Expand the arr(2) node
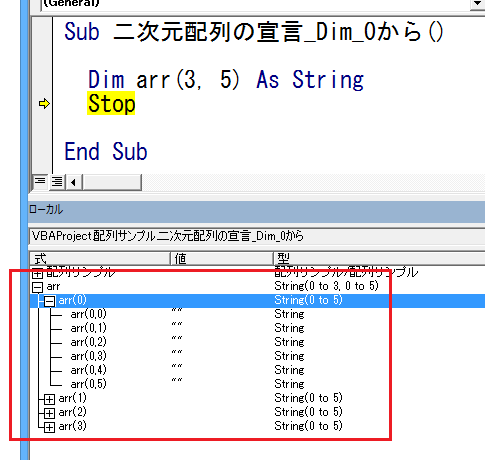This screenshot has width=485, height=460. pos(49,413)
